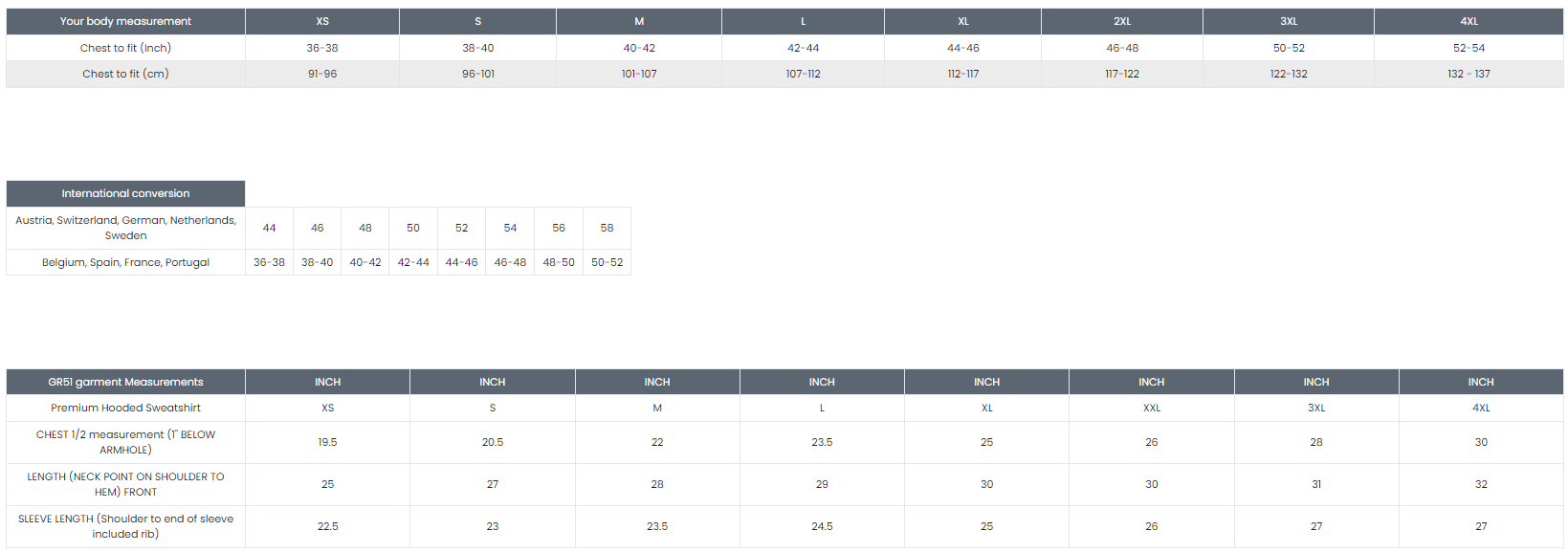Click the 'Belgium, Spain, France, Portugal' label

(125, 262)
